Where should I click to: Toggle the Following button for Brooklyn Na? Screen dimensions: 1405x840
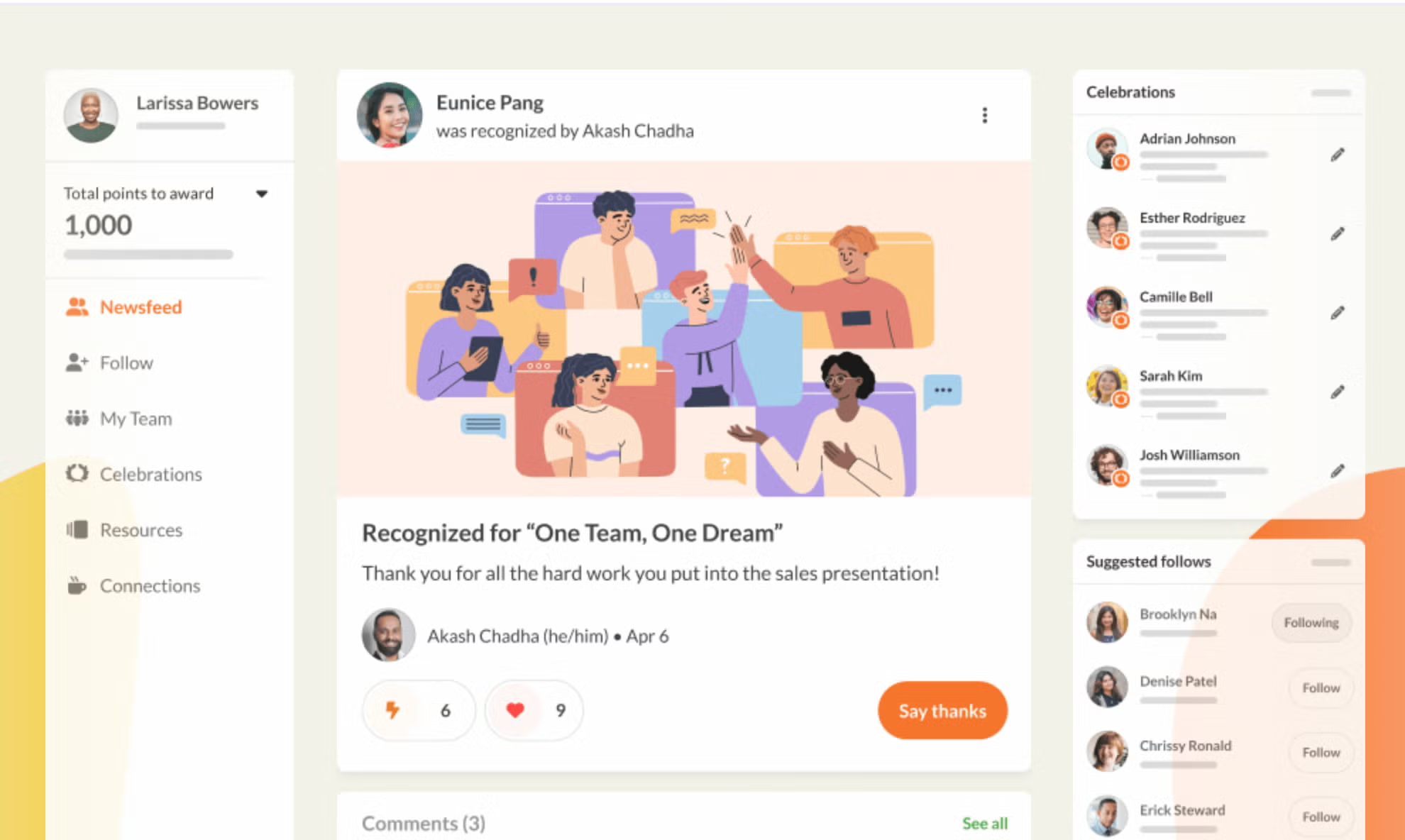(x=1311, y=622)
